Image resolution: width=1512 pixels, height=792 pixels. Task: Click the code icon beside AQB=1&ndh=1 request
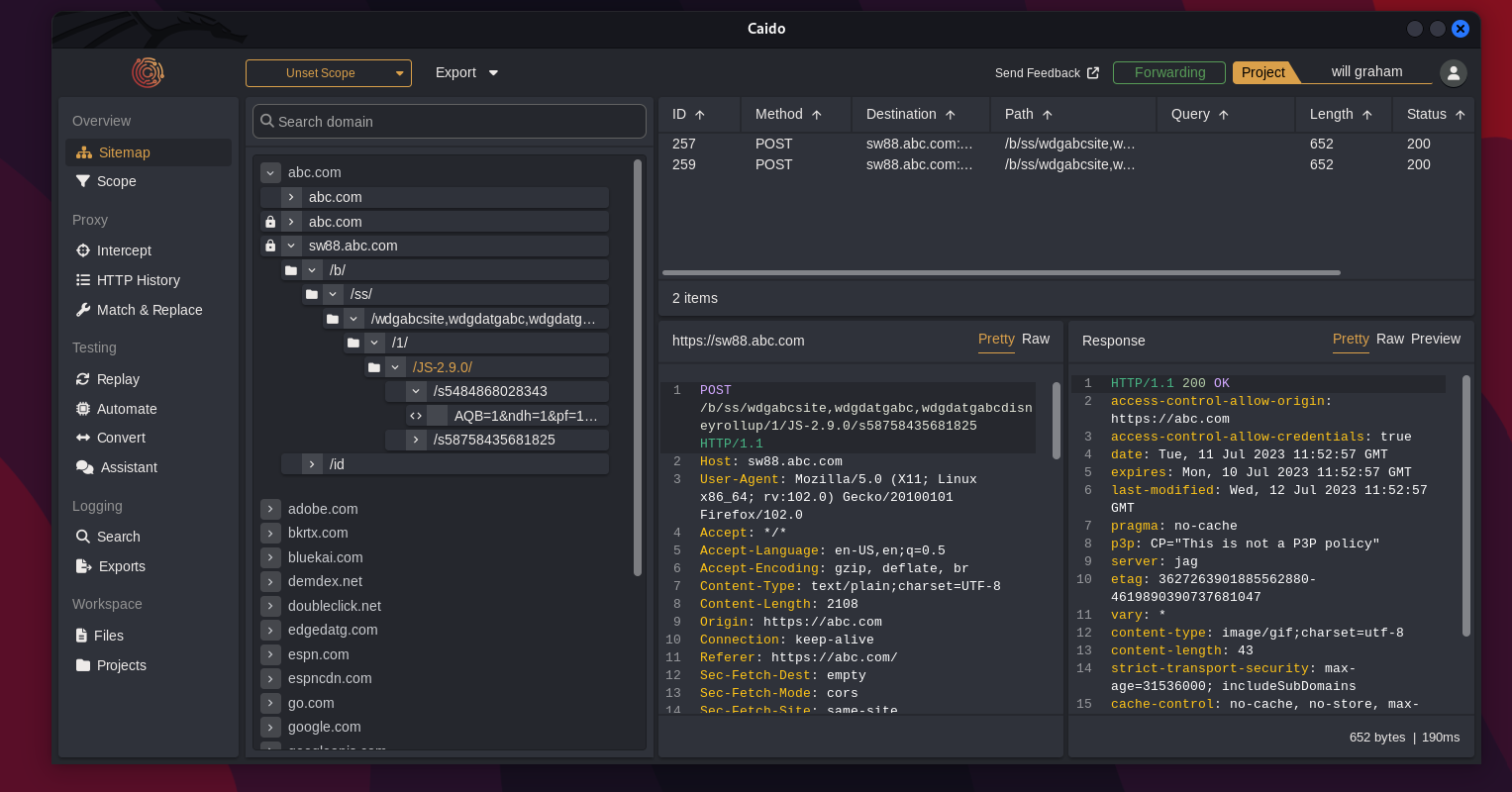tap(416, 416)
